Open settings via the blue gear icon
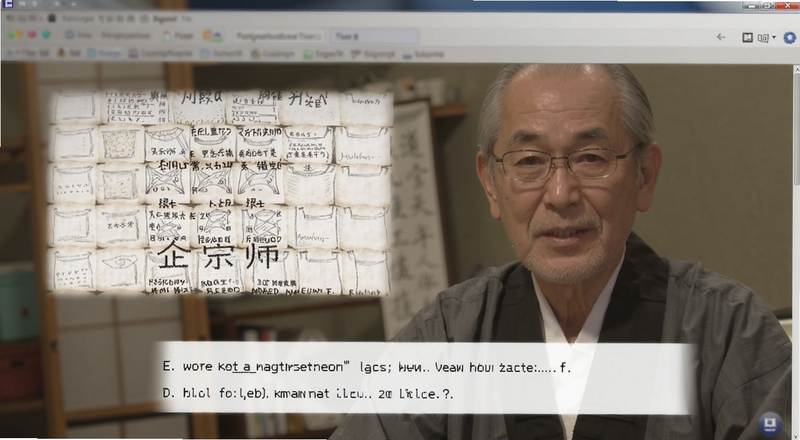The image size is (800, 440). pyautogui.click(x=790, y=37)
